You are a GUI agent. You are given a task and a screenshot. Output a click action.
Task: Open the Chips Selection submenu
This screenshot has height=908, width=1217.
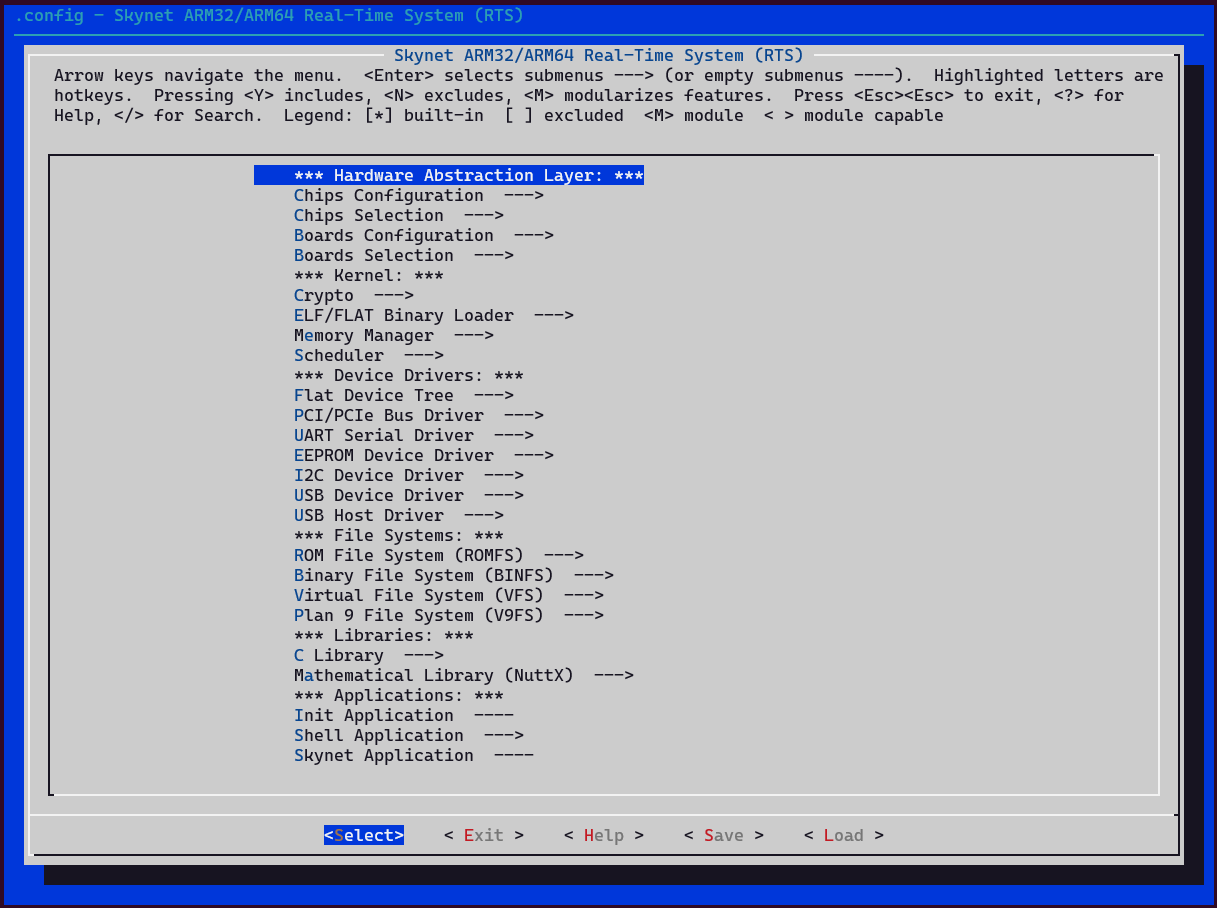[x=398, y=215]
